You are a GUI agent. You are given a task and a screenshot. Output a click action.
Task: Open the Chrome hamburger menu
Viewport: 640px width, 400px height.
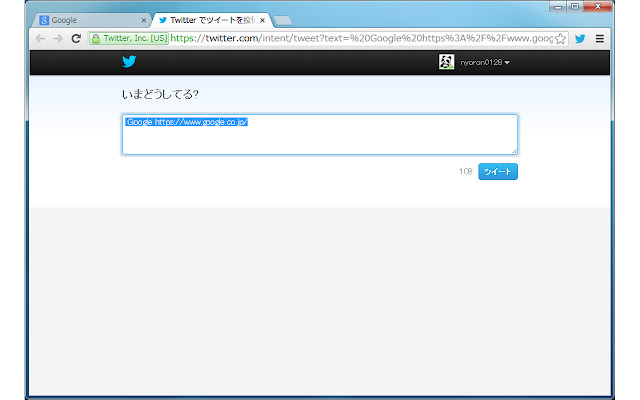[x=600, y=39]
